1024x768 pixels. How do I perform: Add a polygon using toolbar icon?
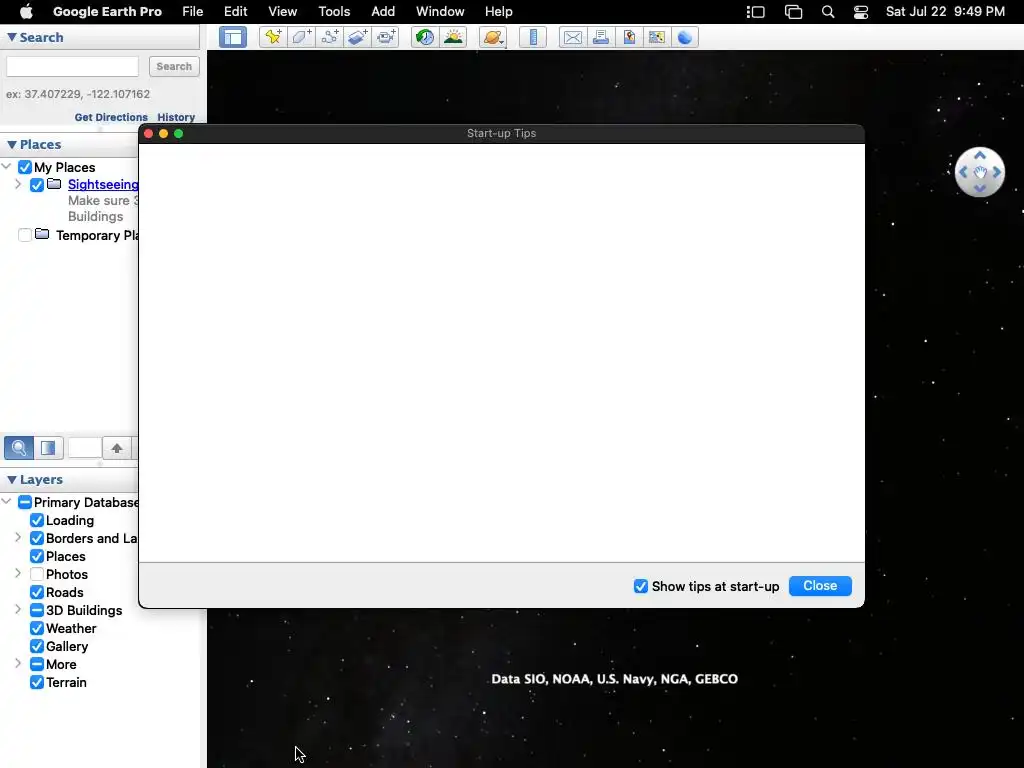301,37
